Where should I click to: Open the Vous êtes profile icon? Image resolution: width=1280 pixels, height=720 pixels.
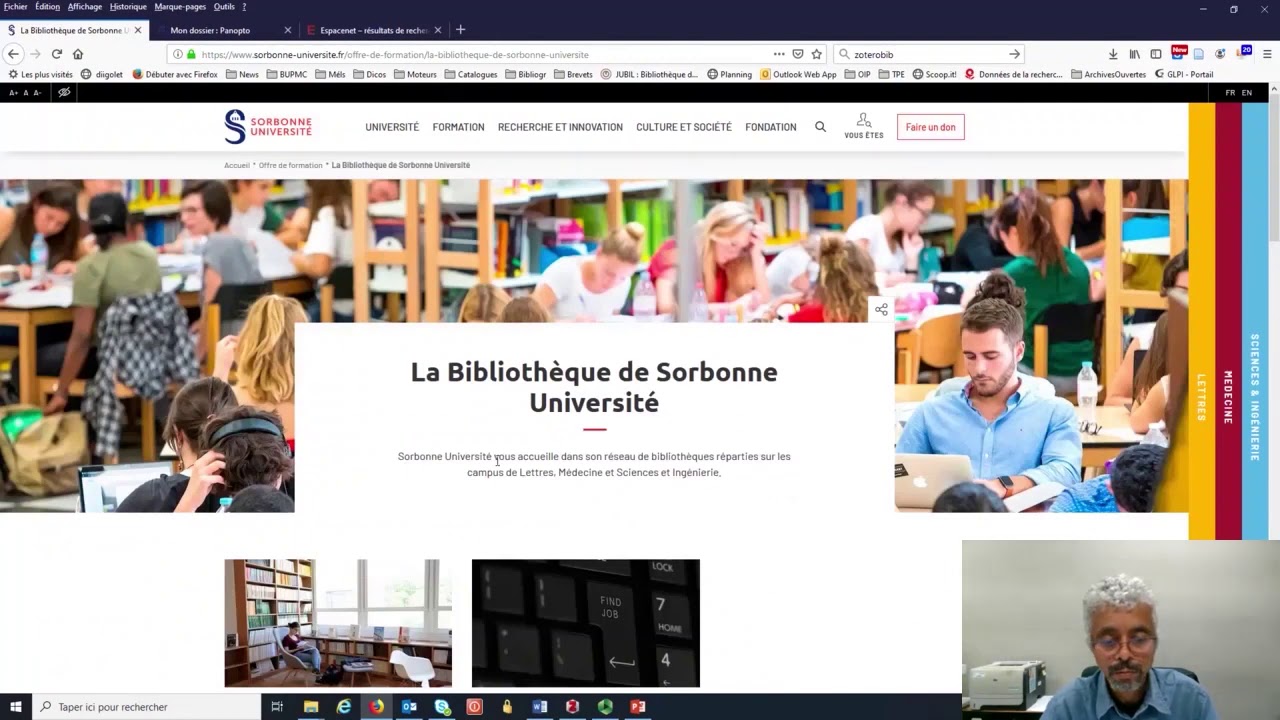point(864,126)
